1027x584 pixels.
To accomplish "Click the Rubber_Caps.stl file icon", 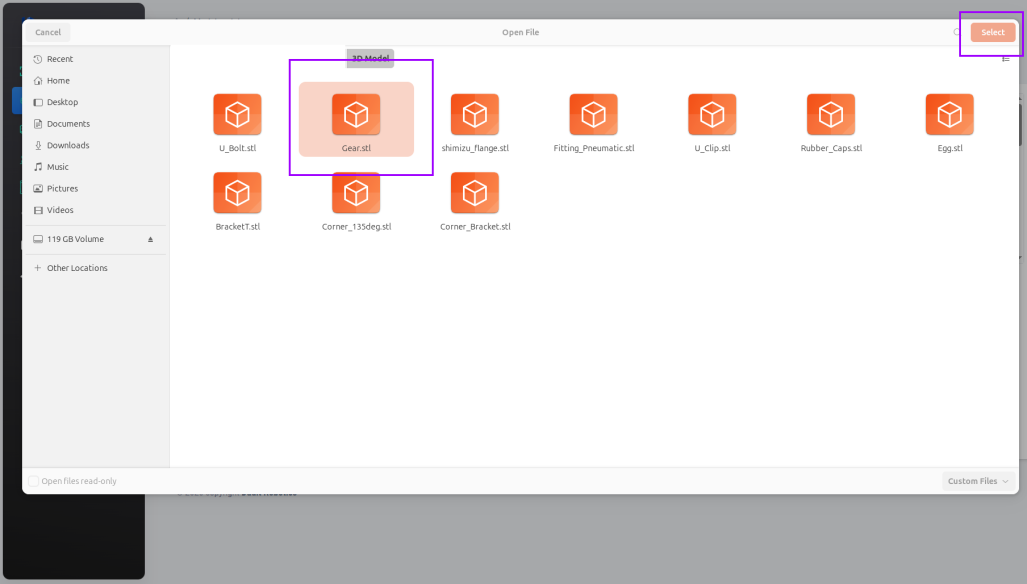I will click(x=831, y=115).
